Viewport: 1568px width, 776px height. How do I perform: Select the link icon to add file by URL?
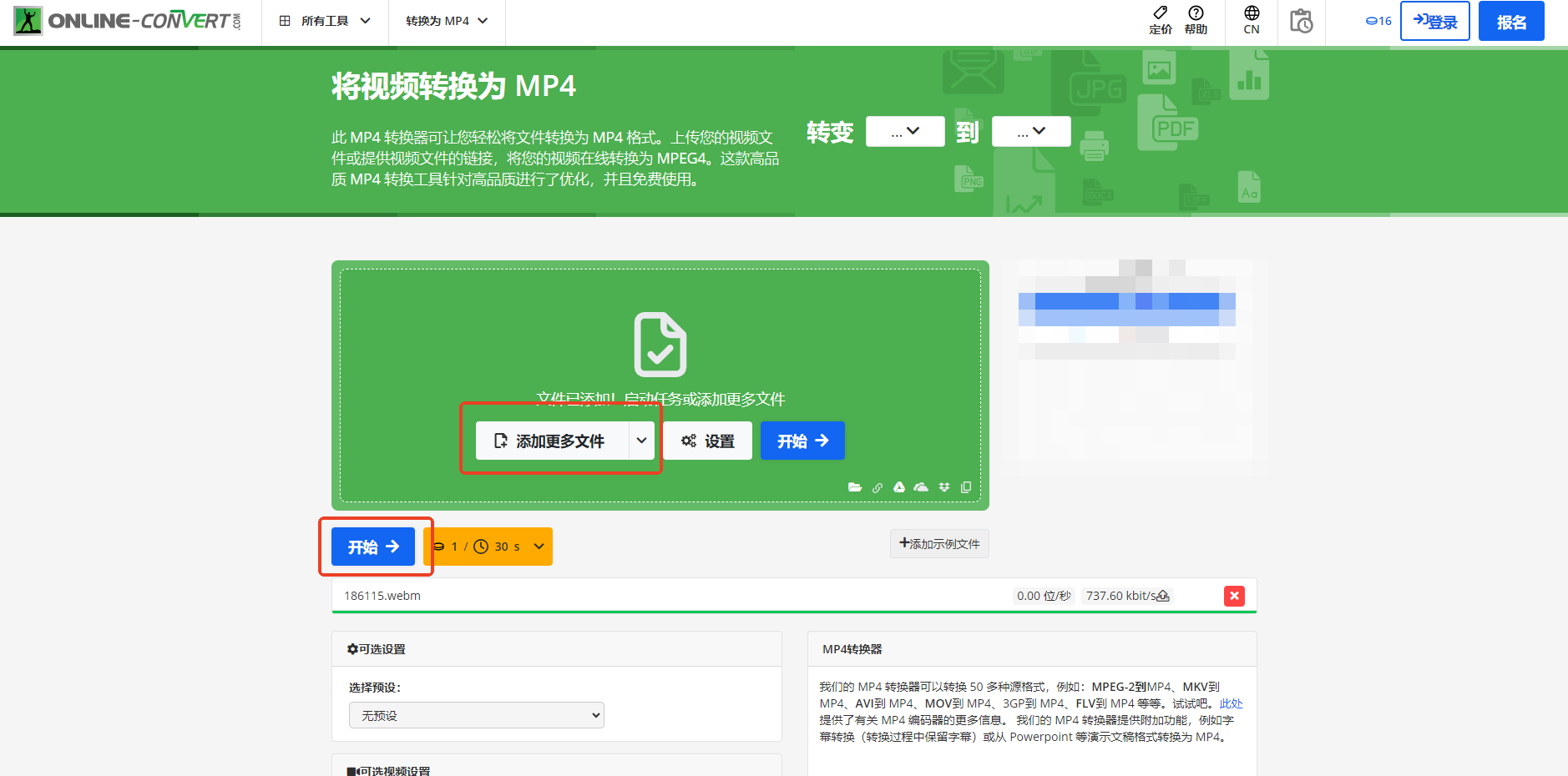click(878, 487)
